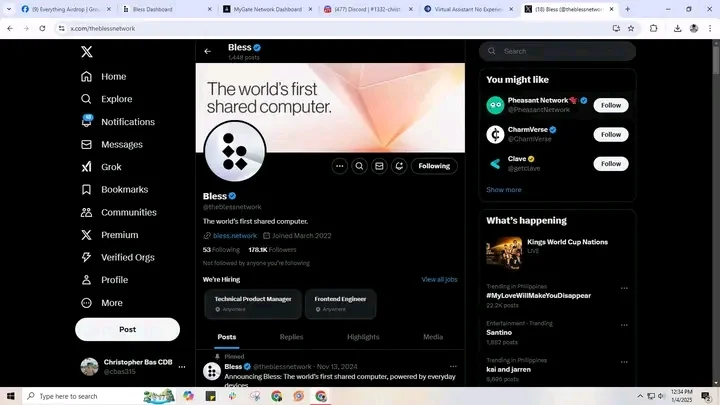Open the browser extensions puzzle icon
720x405 pixels.
click(x=653, y=28)
